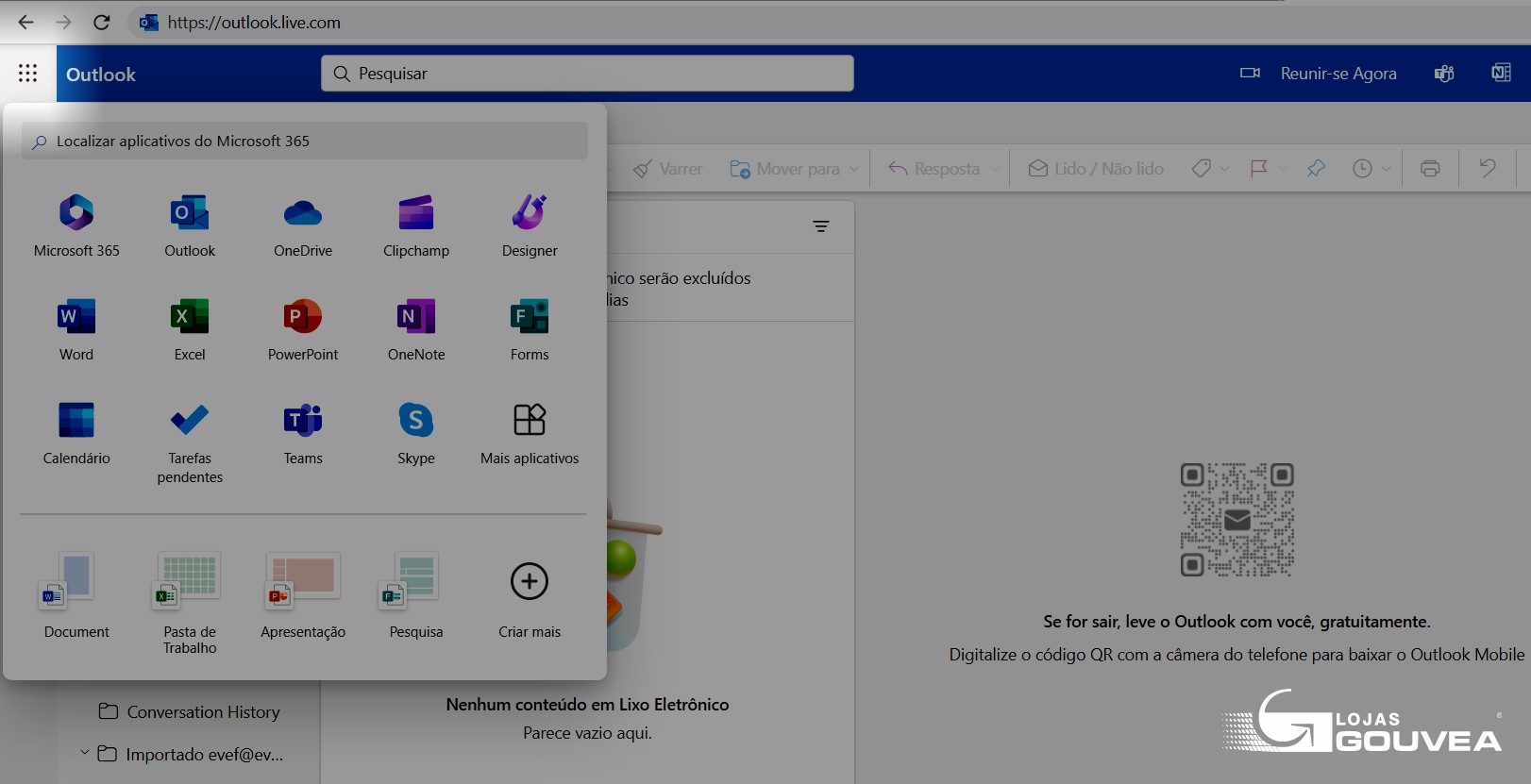Click the browser address bar URL
Screen dimensions: 1531x784
pyautogui.click(x=254, y=23)
